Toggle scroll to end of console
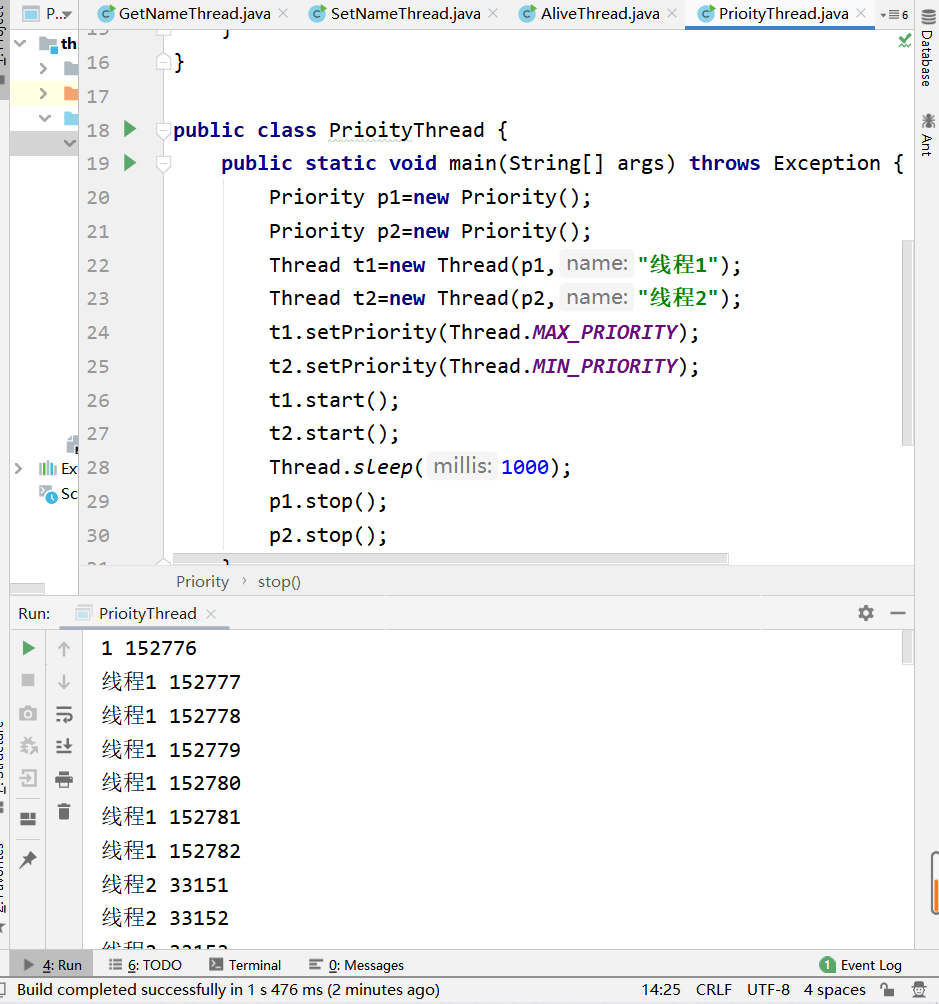Viewport: 939px width, 1004px height. 64,746
